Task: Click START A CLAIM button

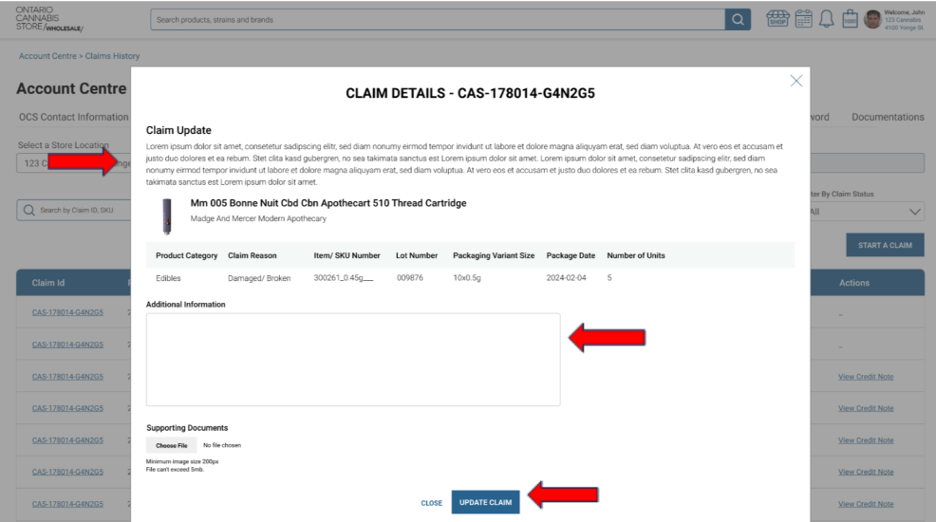Action: pyautogui.click(x=885, y=245)
